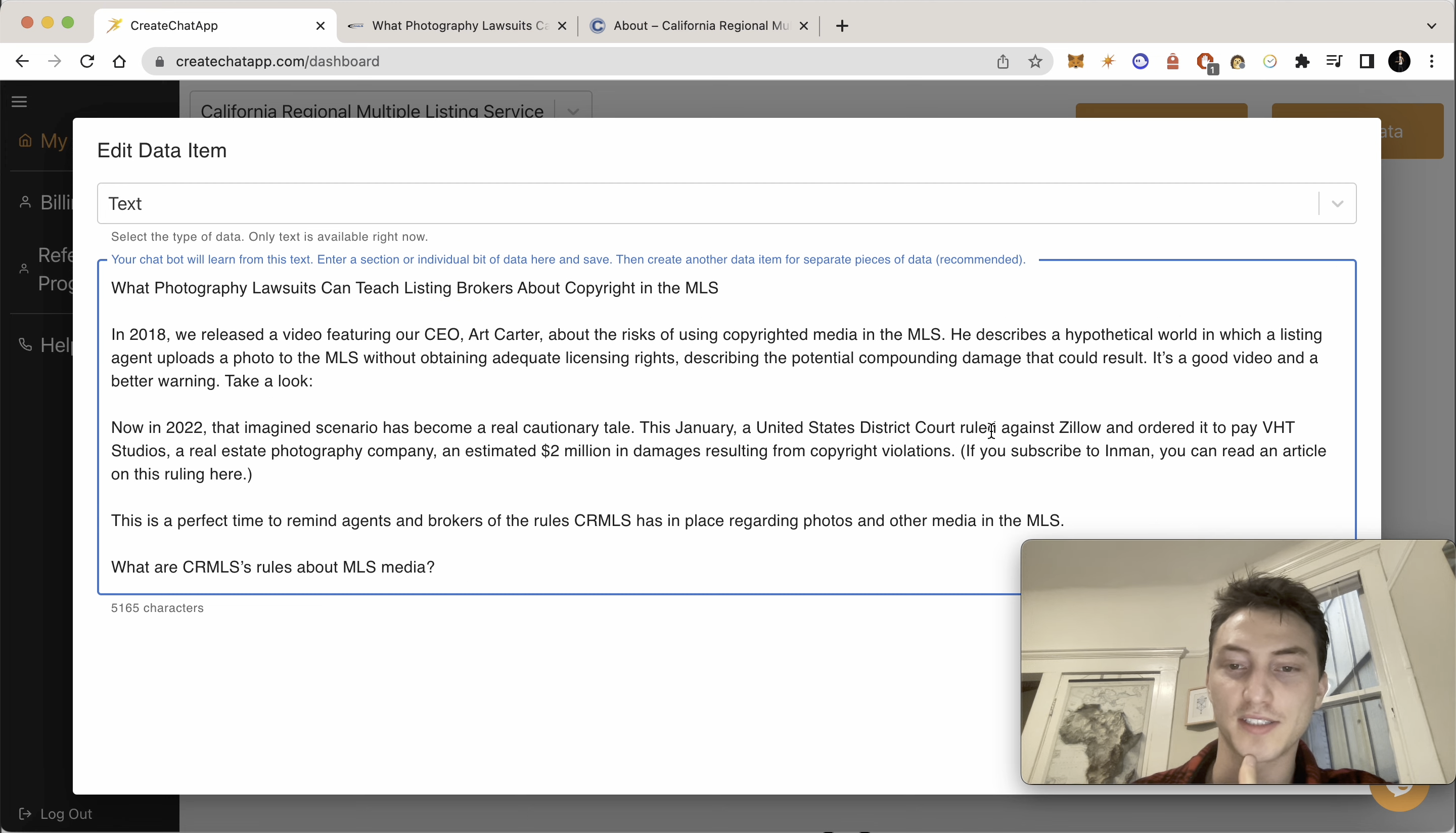Click the helper text "Select the type of data"
This screenshot has width=1456, height=833.
(x=269, y=236)
